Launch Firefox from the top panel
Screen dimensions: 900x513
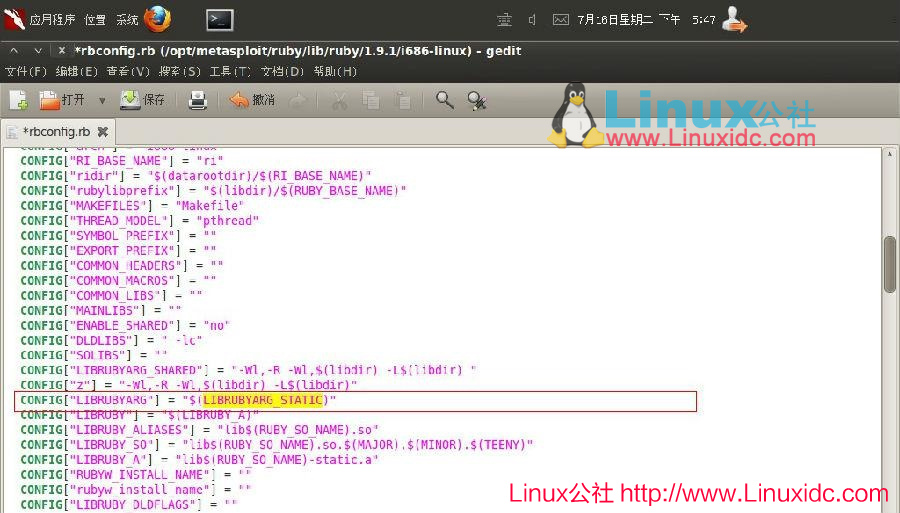tap(157, 19)
